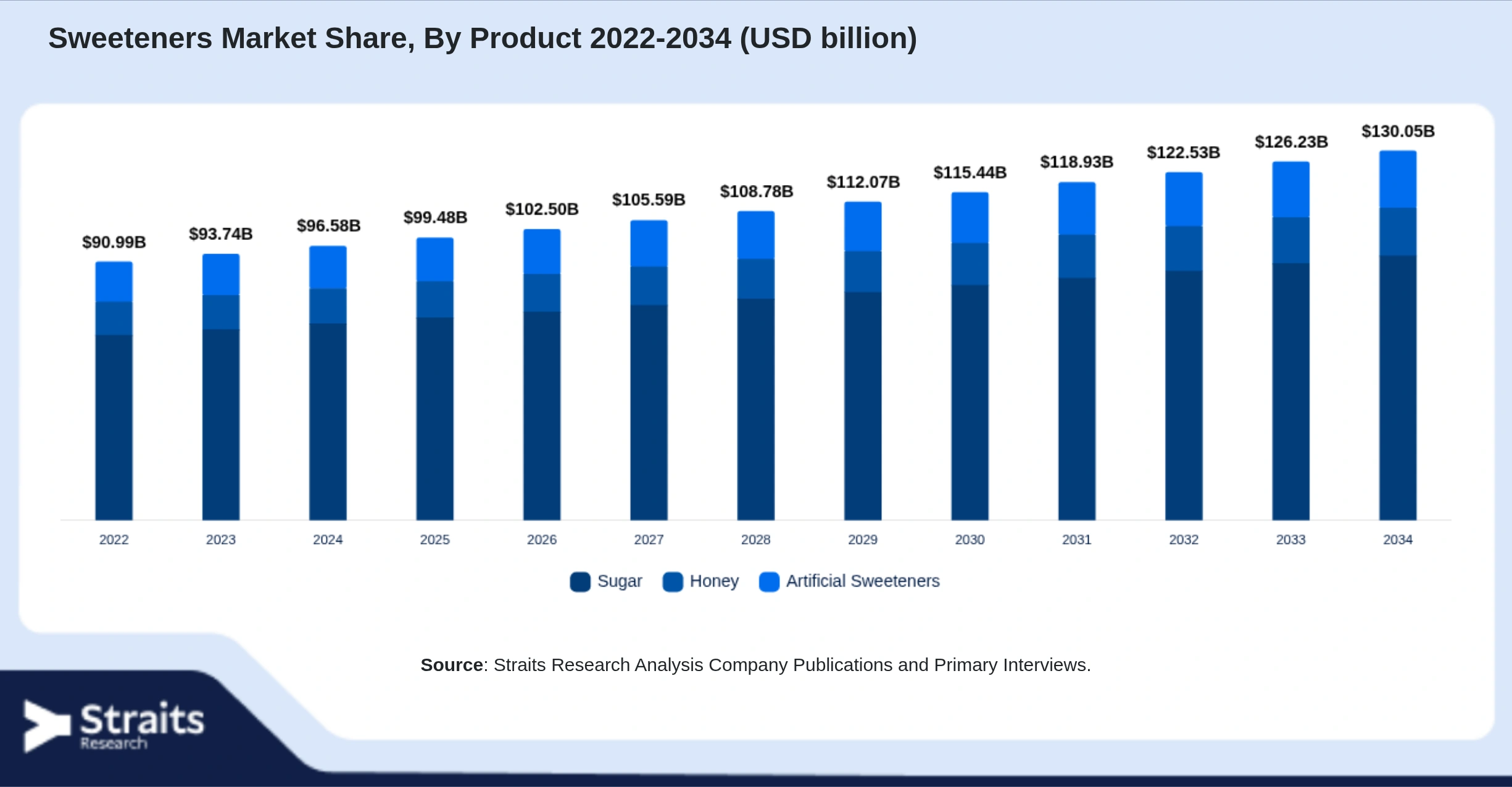Viewport: 1512px width, 787px height.
Task: Select the 2031 bar in the chart
Action: pos(1077,351)
